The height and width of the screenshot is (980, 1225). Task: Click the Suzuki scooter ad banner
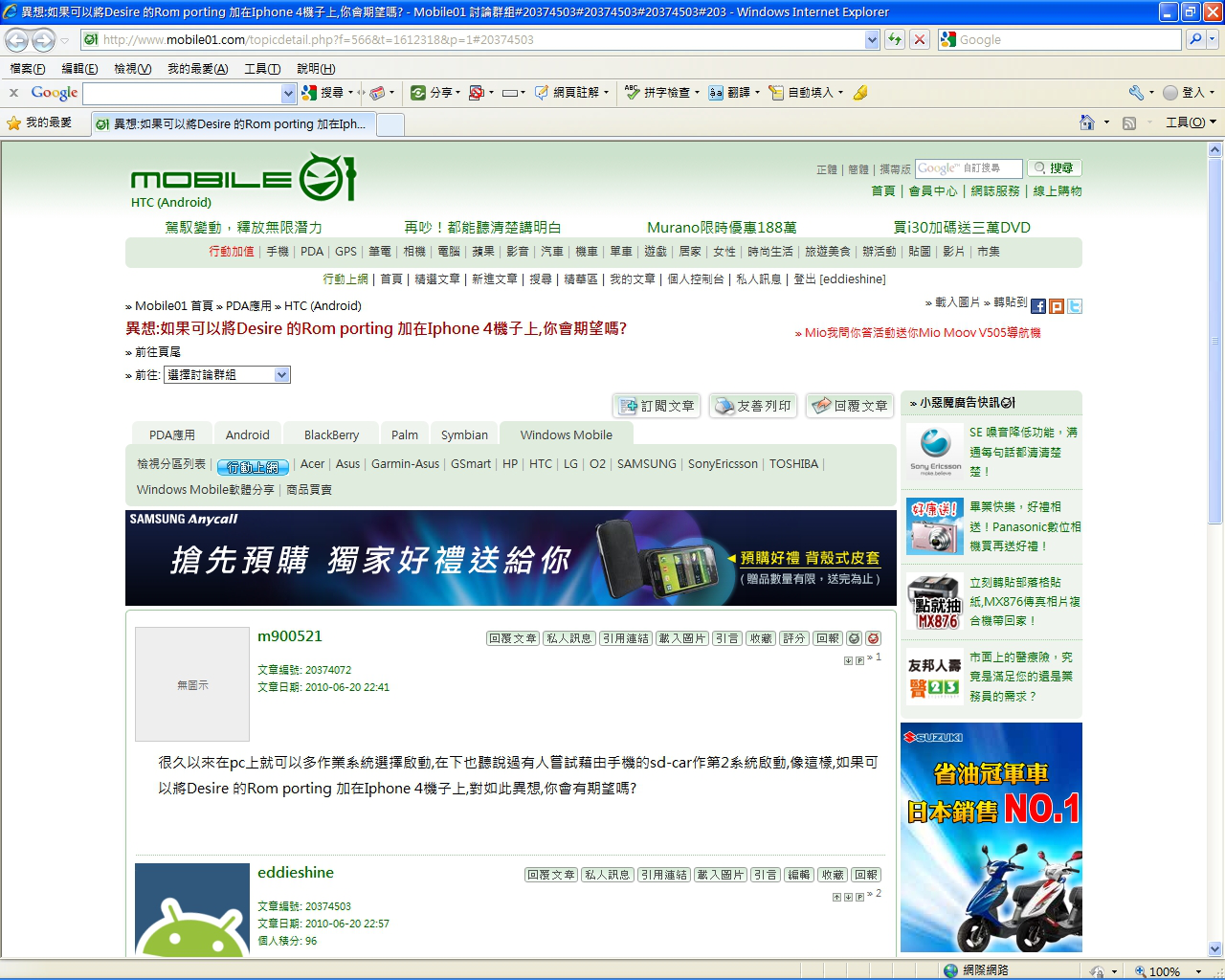coord(991,837)
